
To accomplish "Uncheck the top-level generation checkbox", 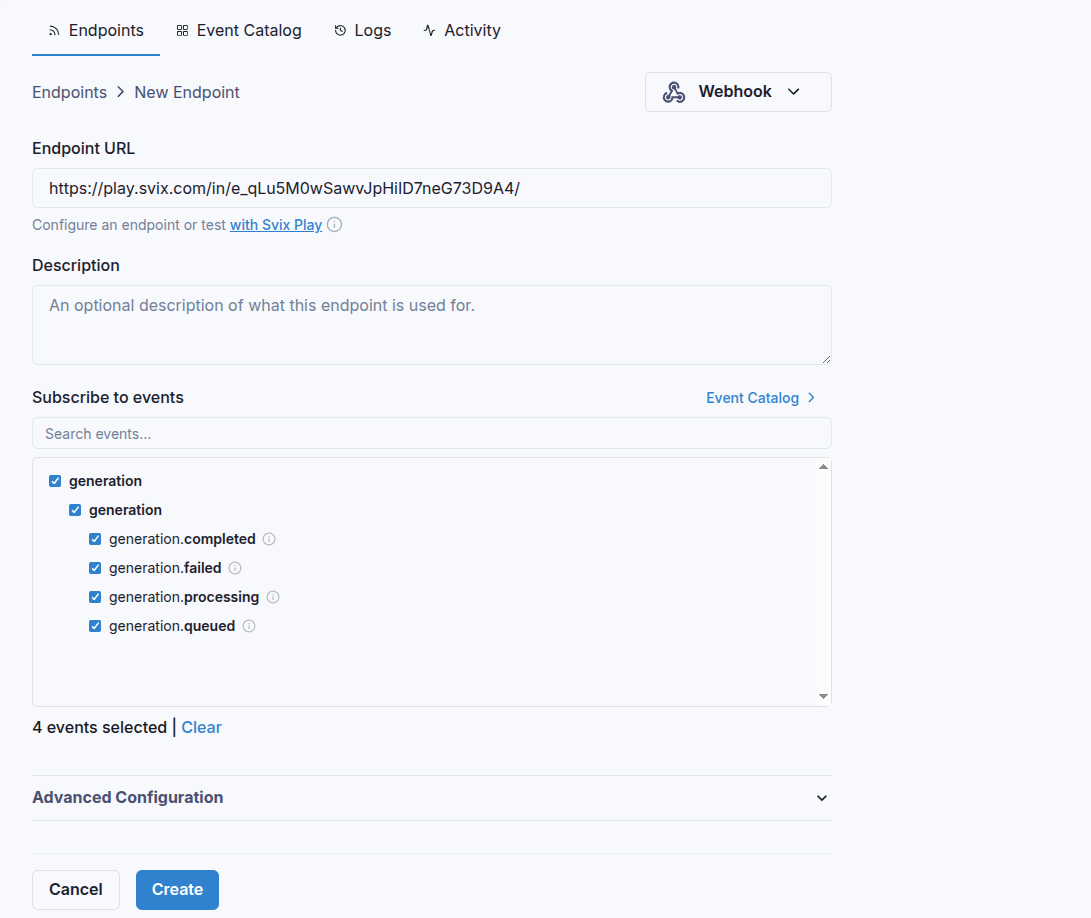I will [x=55, y=480].
